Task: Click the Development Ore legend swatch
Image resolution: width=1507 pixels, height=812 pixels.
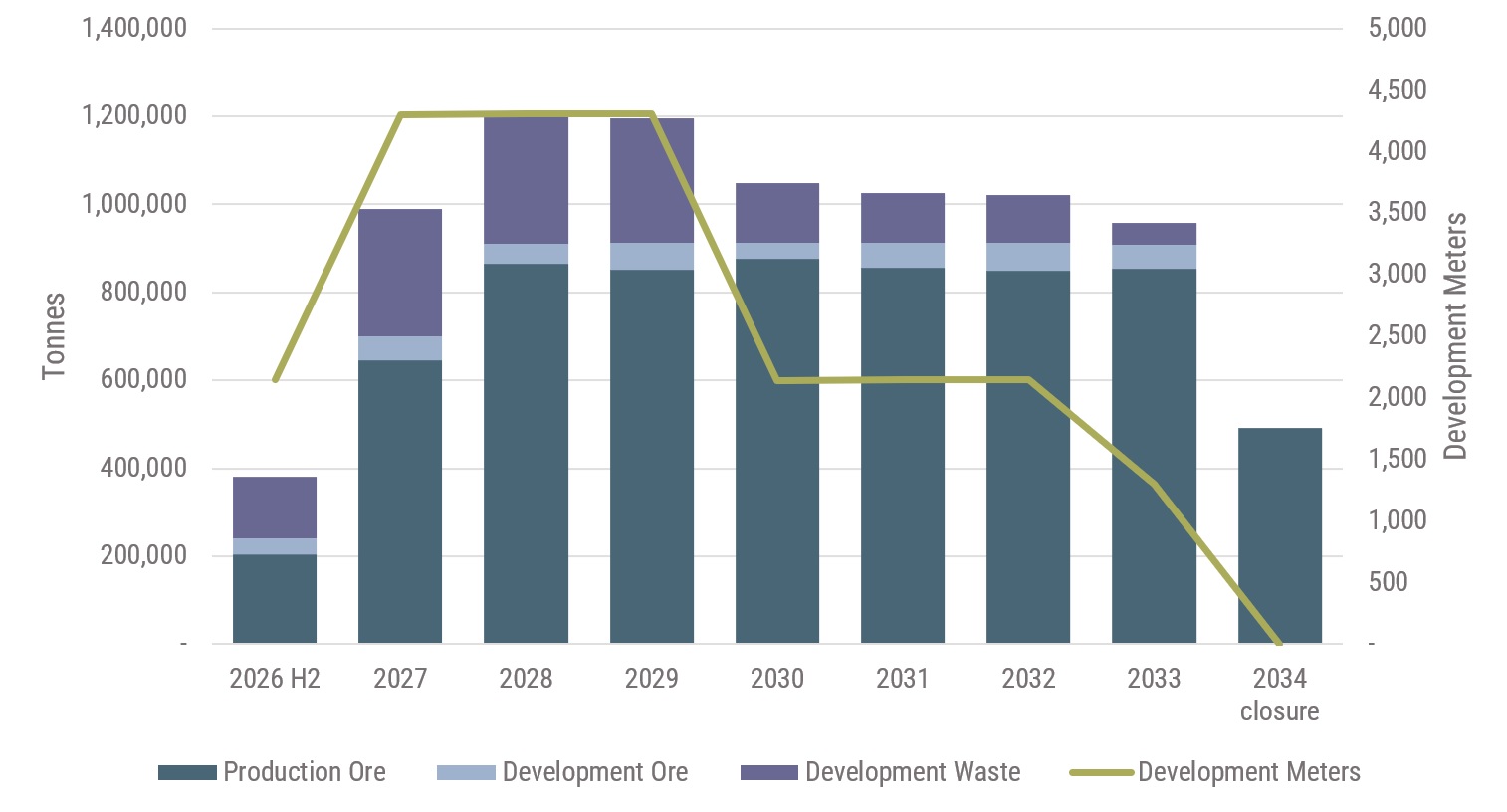Action: (466, 773)
